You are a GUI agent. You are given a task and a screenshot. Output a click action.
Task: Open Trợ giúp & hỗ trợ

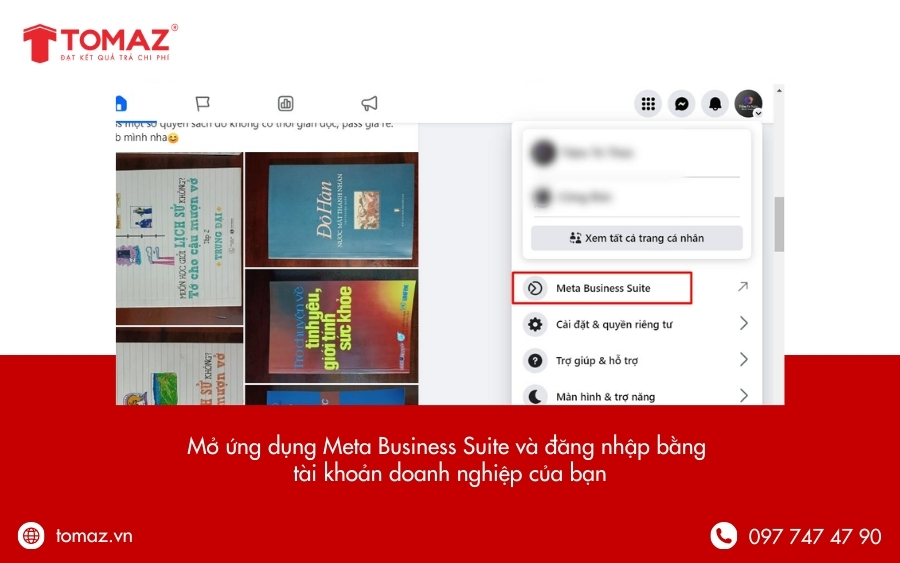coord(637,360)
